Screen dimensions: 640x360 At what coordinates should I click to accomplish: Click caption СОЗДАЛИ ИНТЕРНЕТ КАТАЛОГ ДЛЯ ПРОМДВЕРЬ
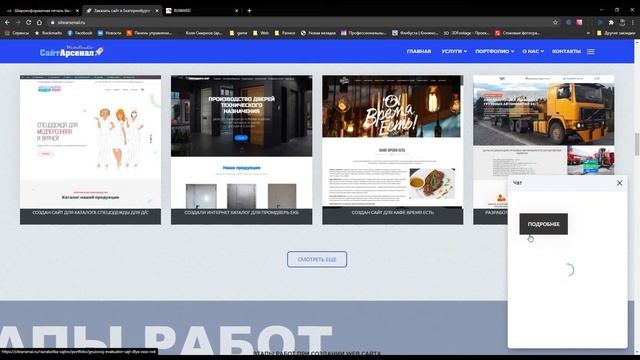point(242,213)
